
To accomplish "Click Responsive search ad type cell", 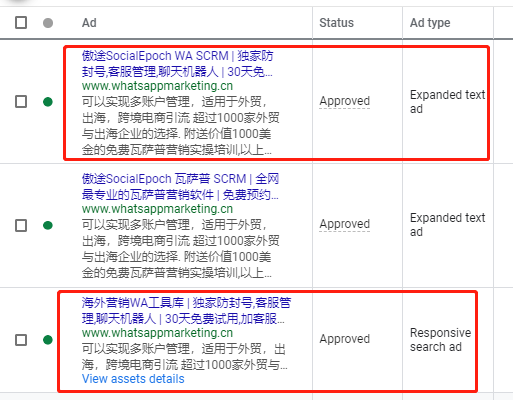I will coord(440,340).
